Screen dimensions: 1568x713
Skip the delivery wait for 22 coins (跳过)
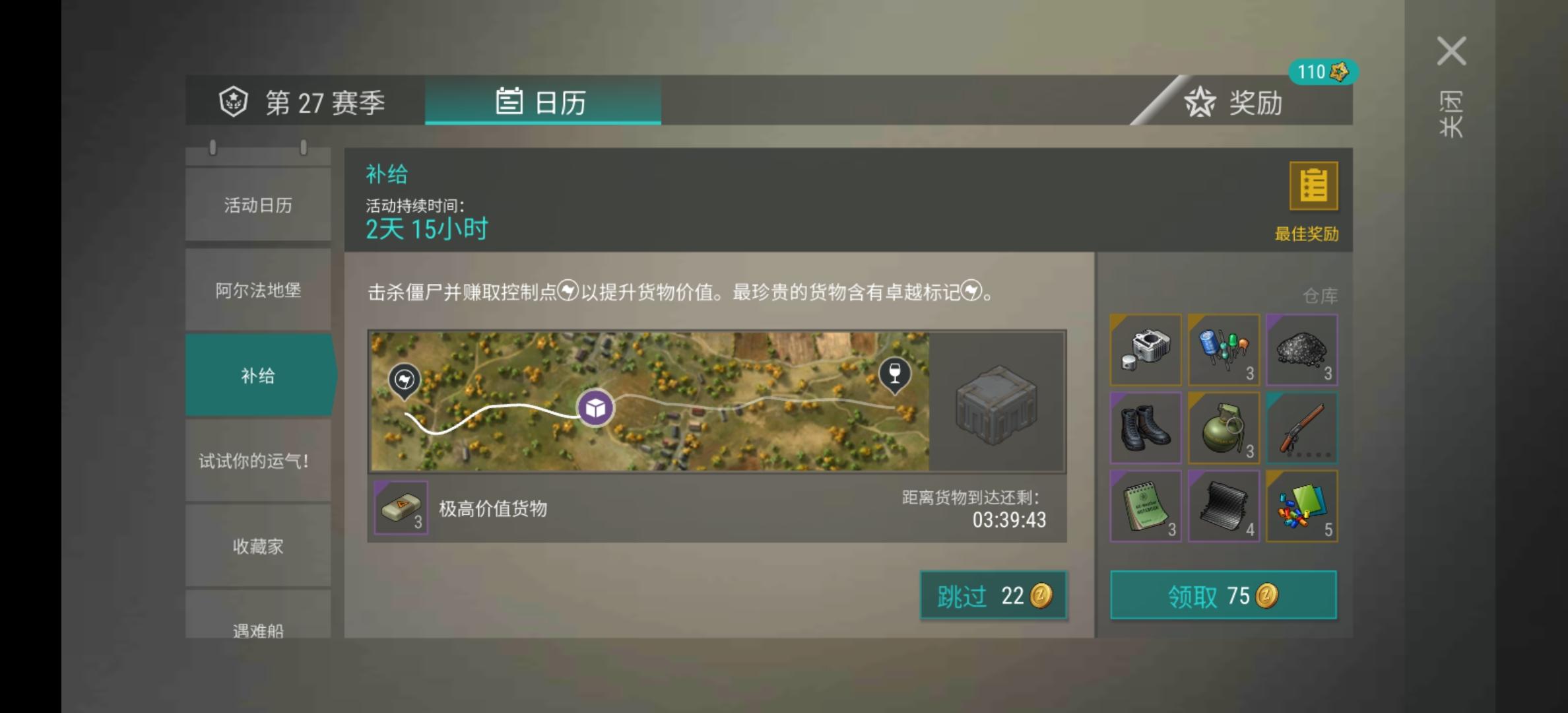[x=993, y=595]
